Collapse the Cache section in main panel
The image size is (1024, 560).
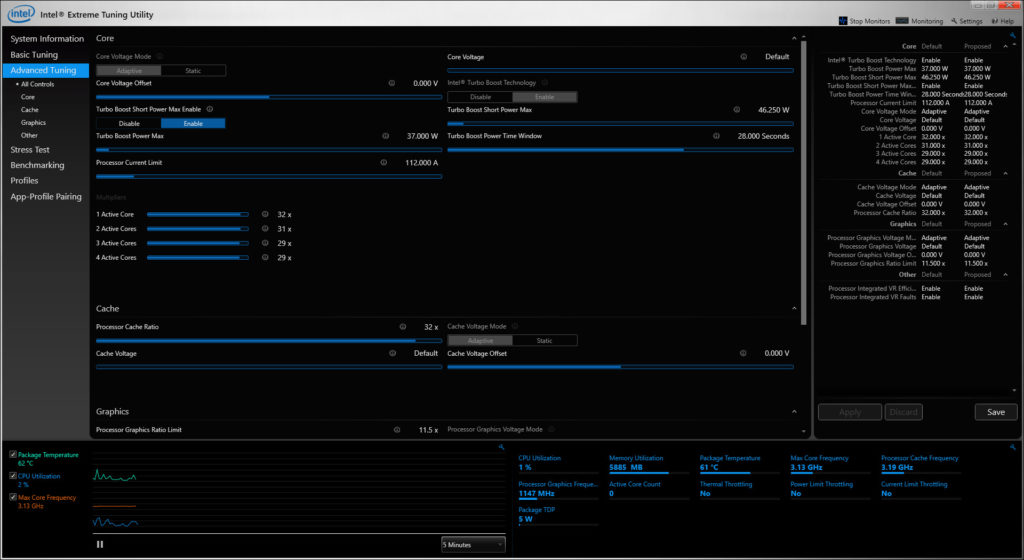(794, 308)
